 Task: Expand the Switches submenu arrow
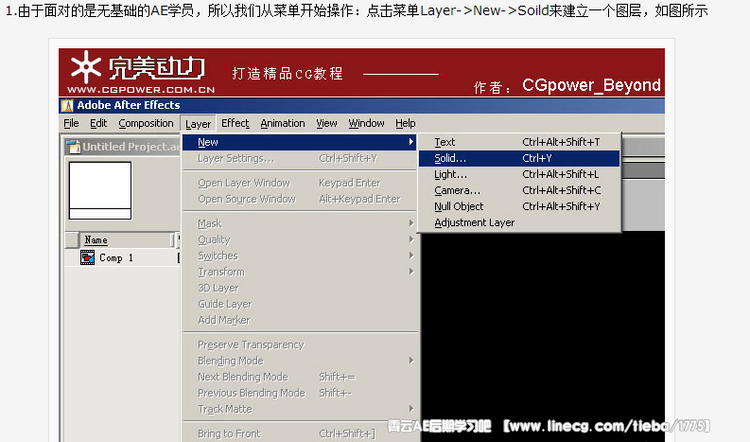411,255
